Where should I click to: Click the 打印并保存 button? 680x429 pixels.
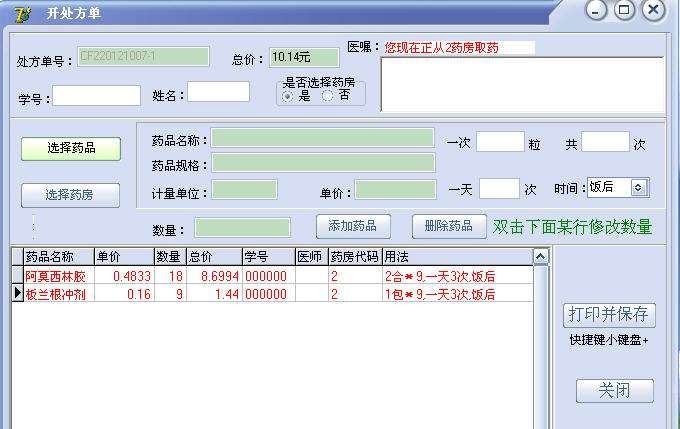tap(609, 315)
